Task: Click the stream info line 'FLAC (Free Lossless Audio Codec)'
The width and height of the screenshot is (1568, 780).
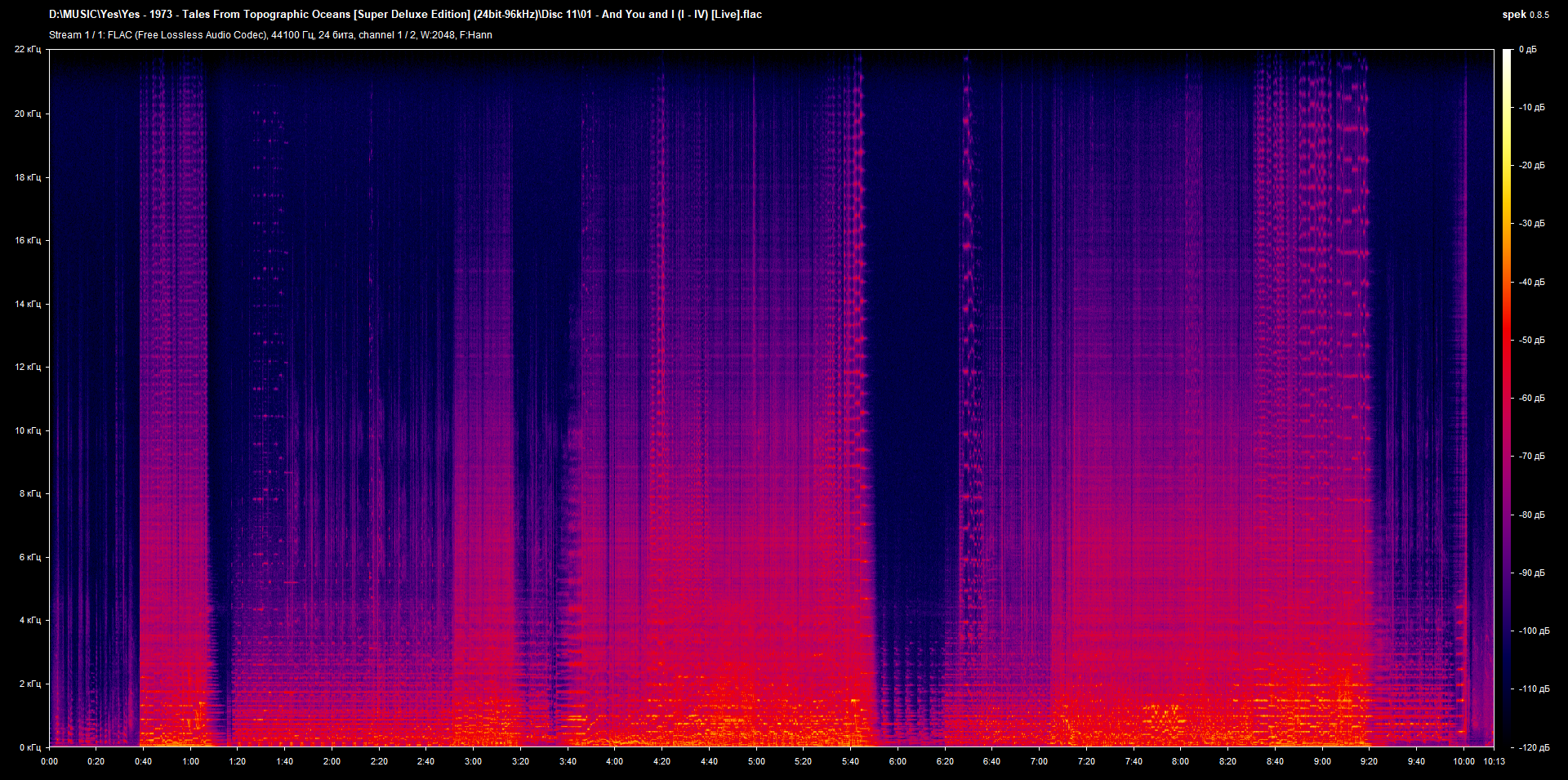Action: tap(270, 35)
